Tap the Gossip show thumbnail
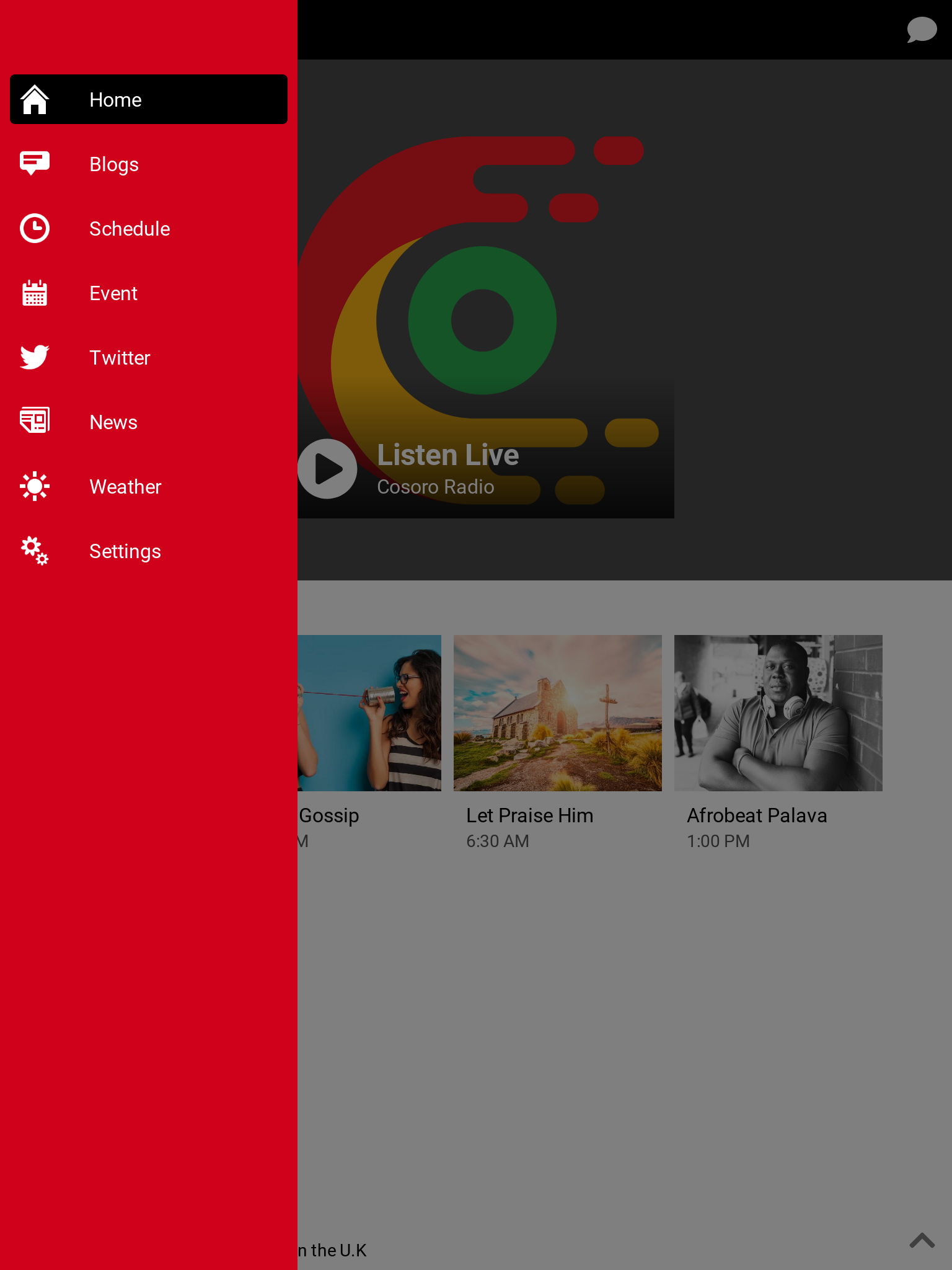 [369, 713]
